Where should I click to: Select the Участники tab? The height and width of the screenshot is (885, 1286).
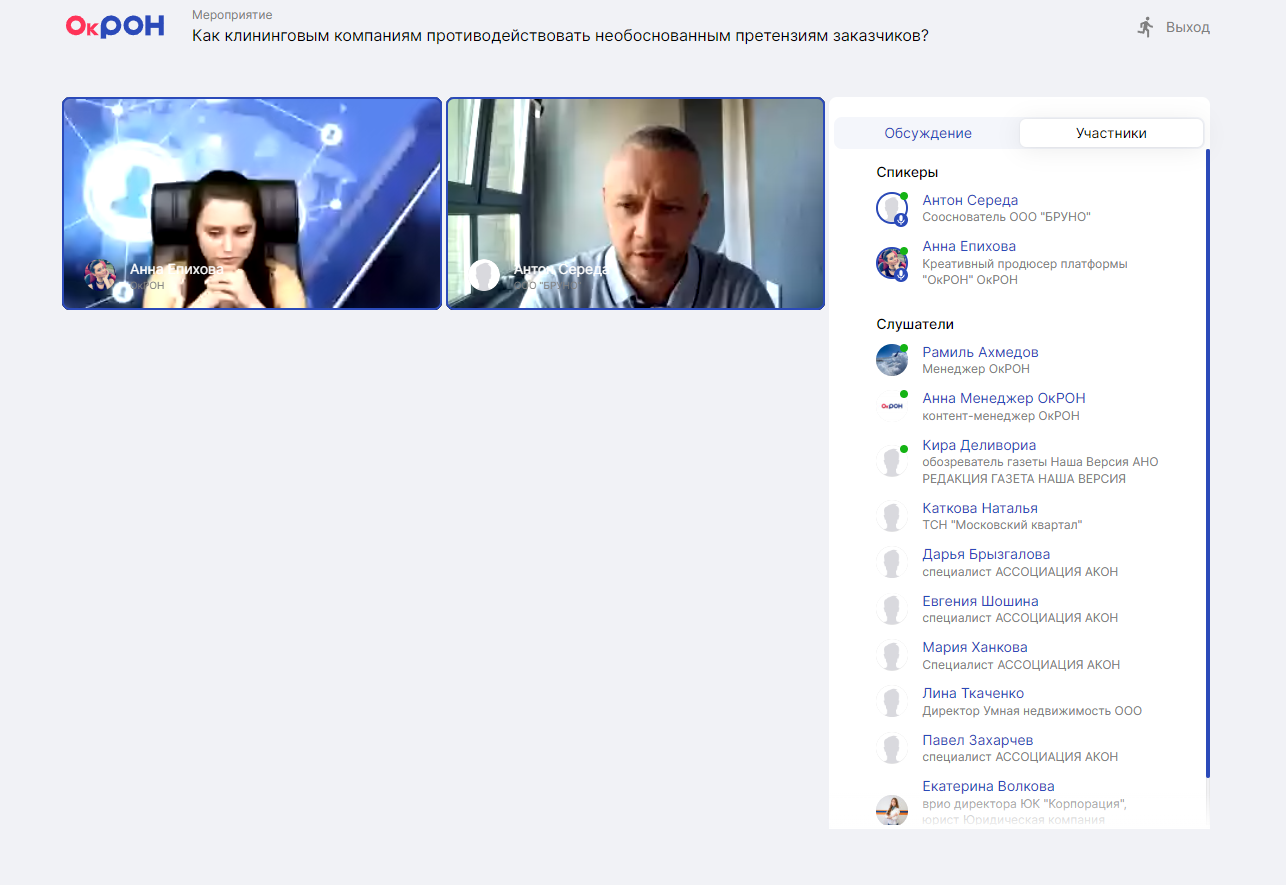pos(1111,133)
